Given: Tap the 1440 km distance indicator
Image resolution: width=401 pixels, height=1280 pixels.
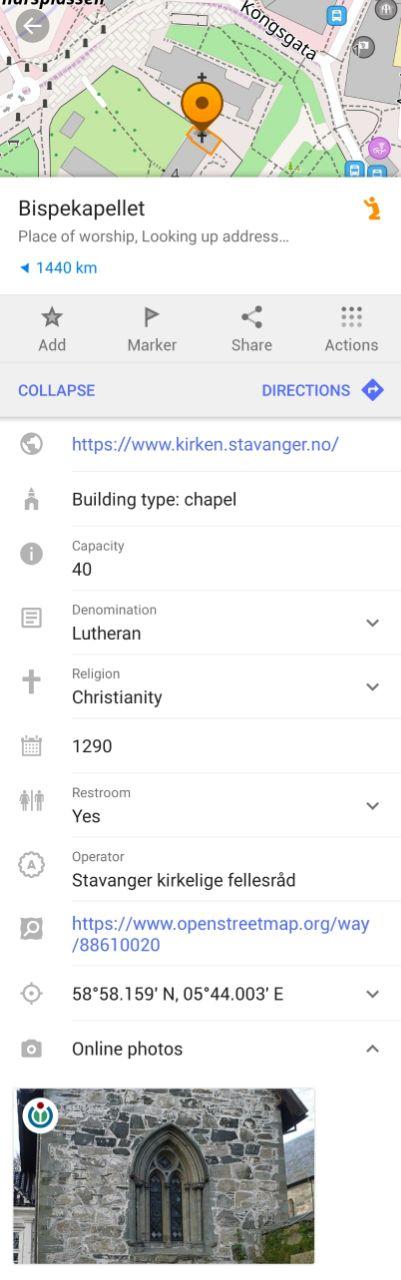Looking at the screenshot, I should point(57,268).
